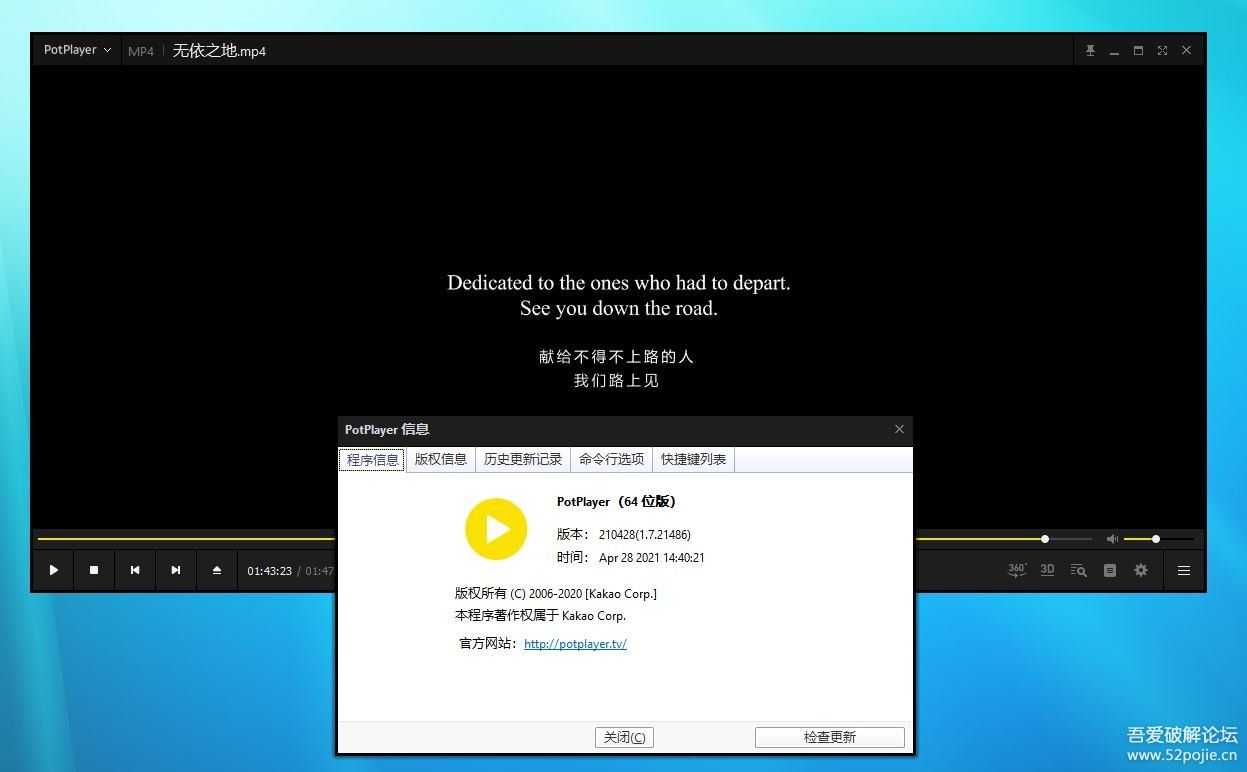
Task: Switch to the 版权信息 tab
Action: coord(441,459)
